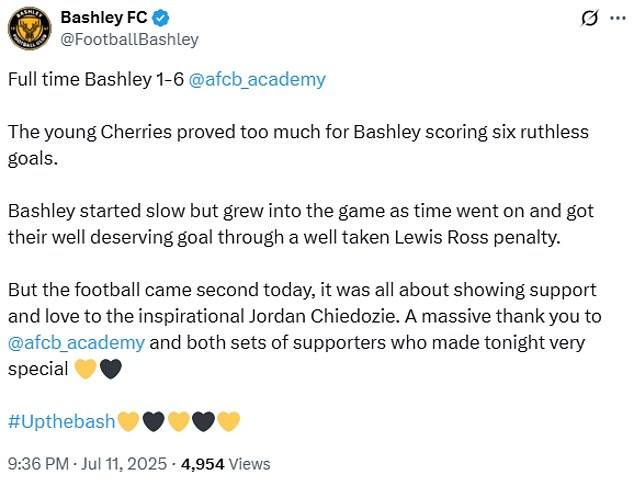The height and width of the screenshot is (486, 634).
Task: Click the Bashley FC profile avatar
Action: pos(30,28)
